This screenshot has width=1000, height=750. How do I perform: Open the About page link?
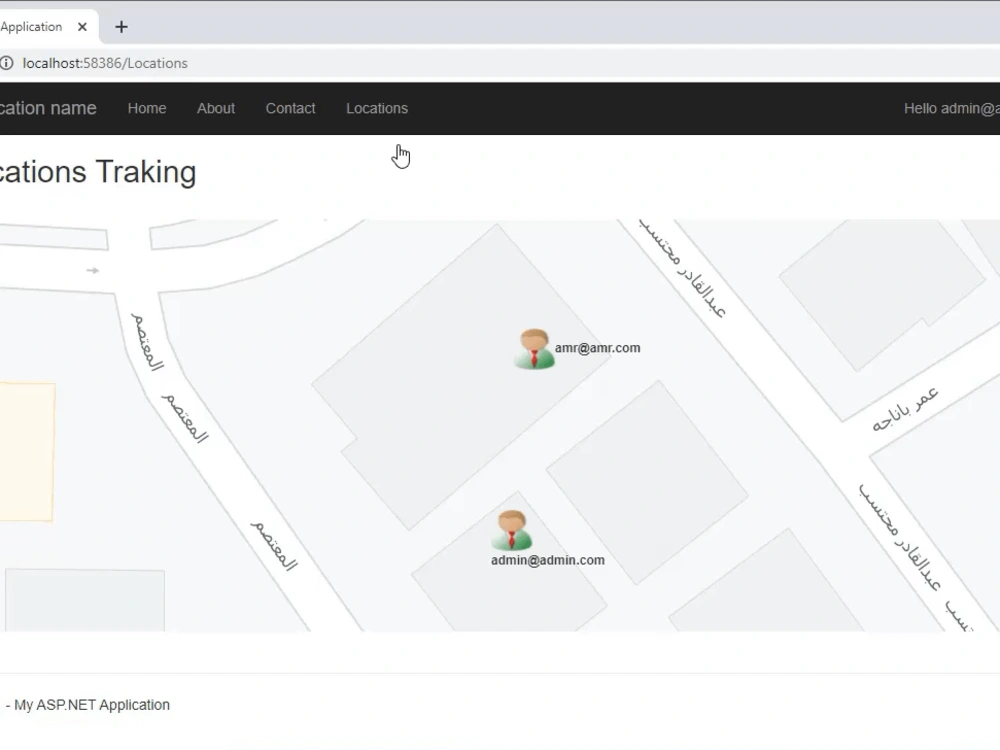pos(216,108)
